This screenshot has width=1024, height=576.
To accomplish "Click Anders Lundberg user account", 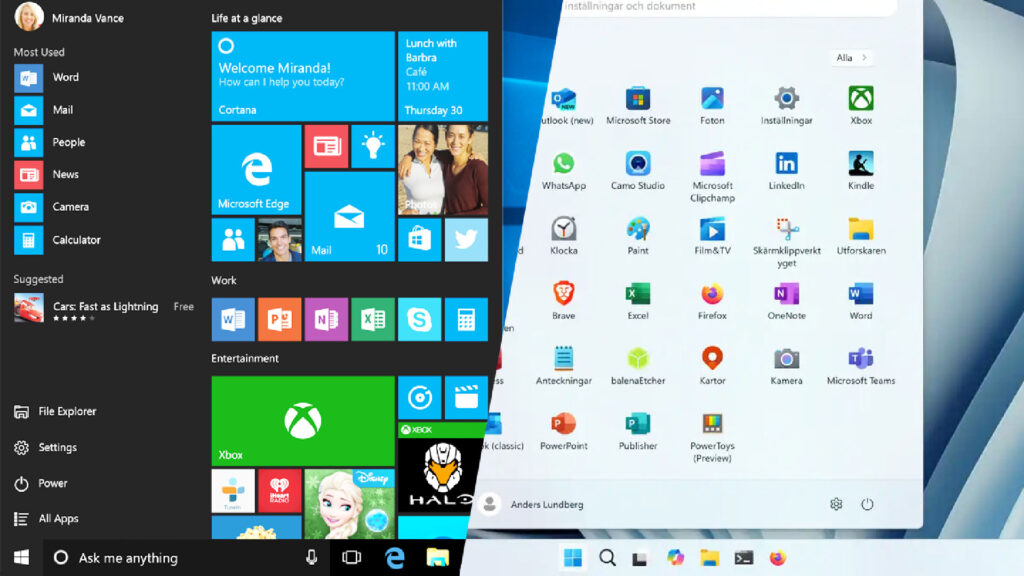I will pyautogui.click(x=532, y=504).
